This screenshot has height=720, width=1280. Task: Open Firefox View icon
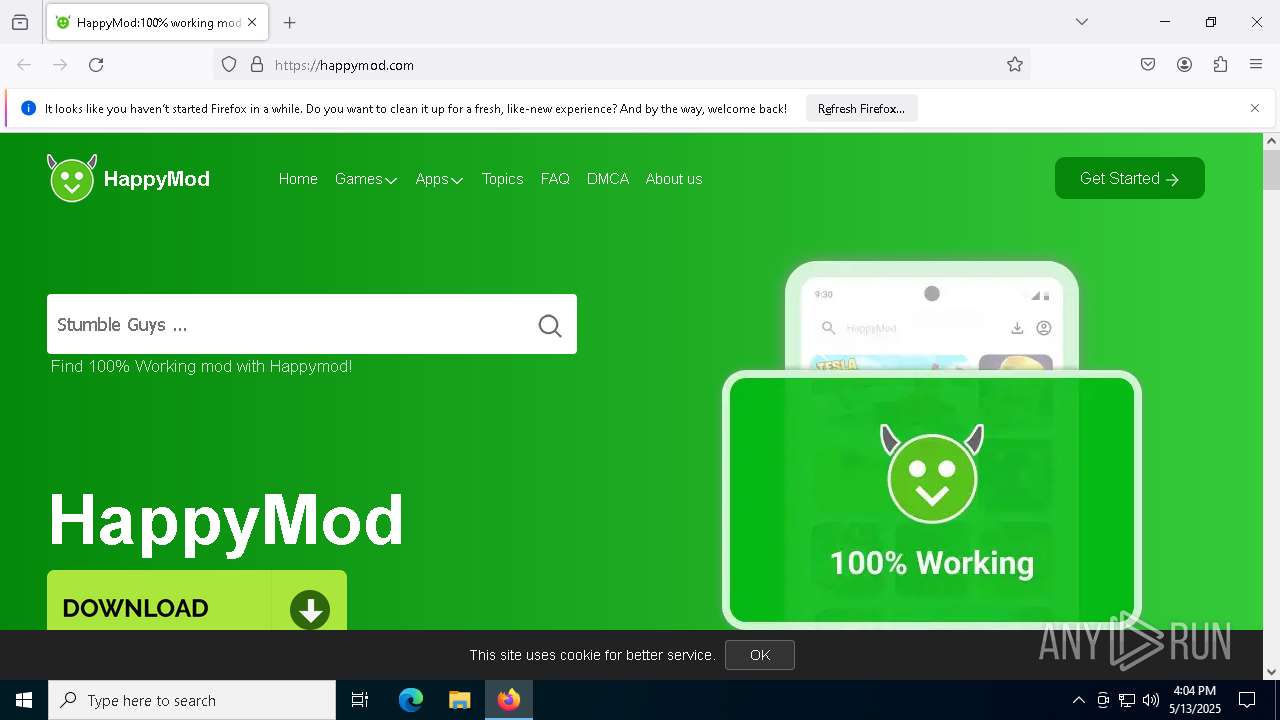coord(20,22)
